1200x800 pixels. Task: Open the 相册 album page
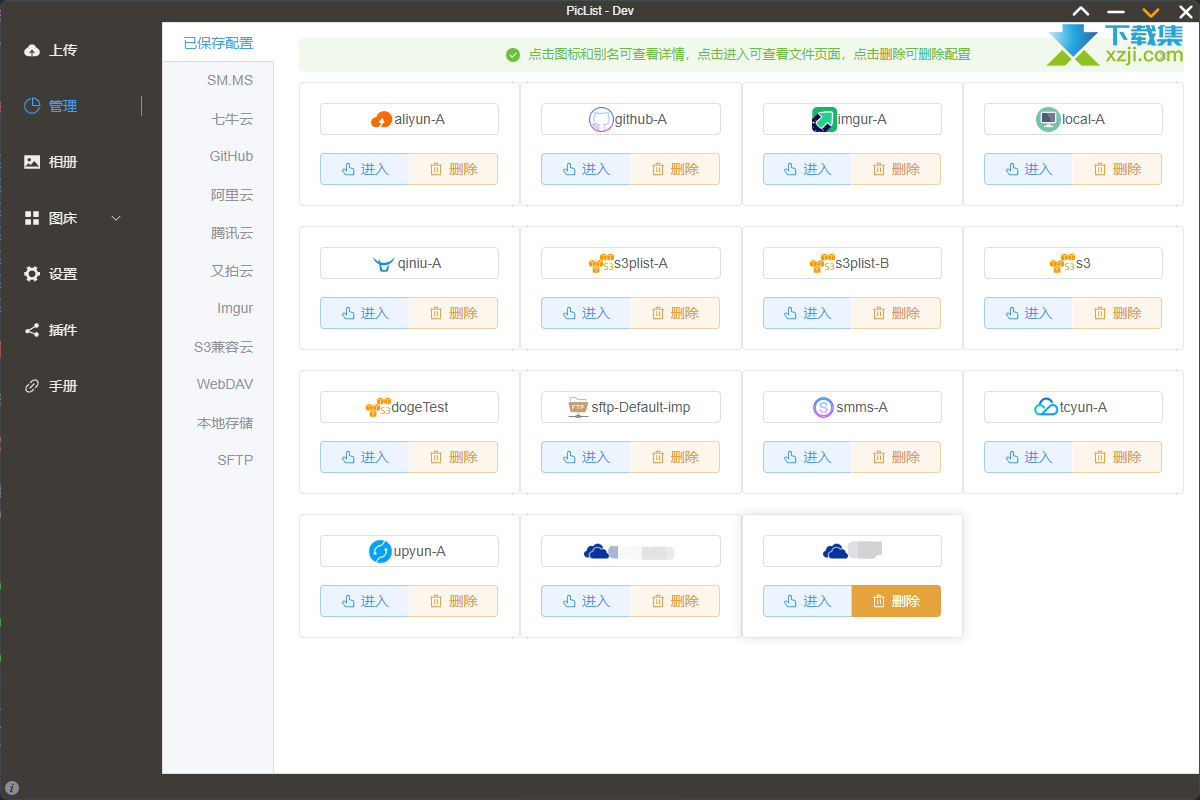point(63,162)
